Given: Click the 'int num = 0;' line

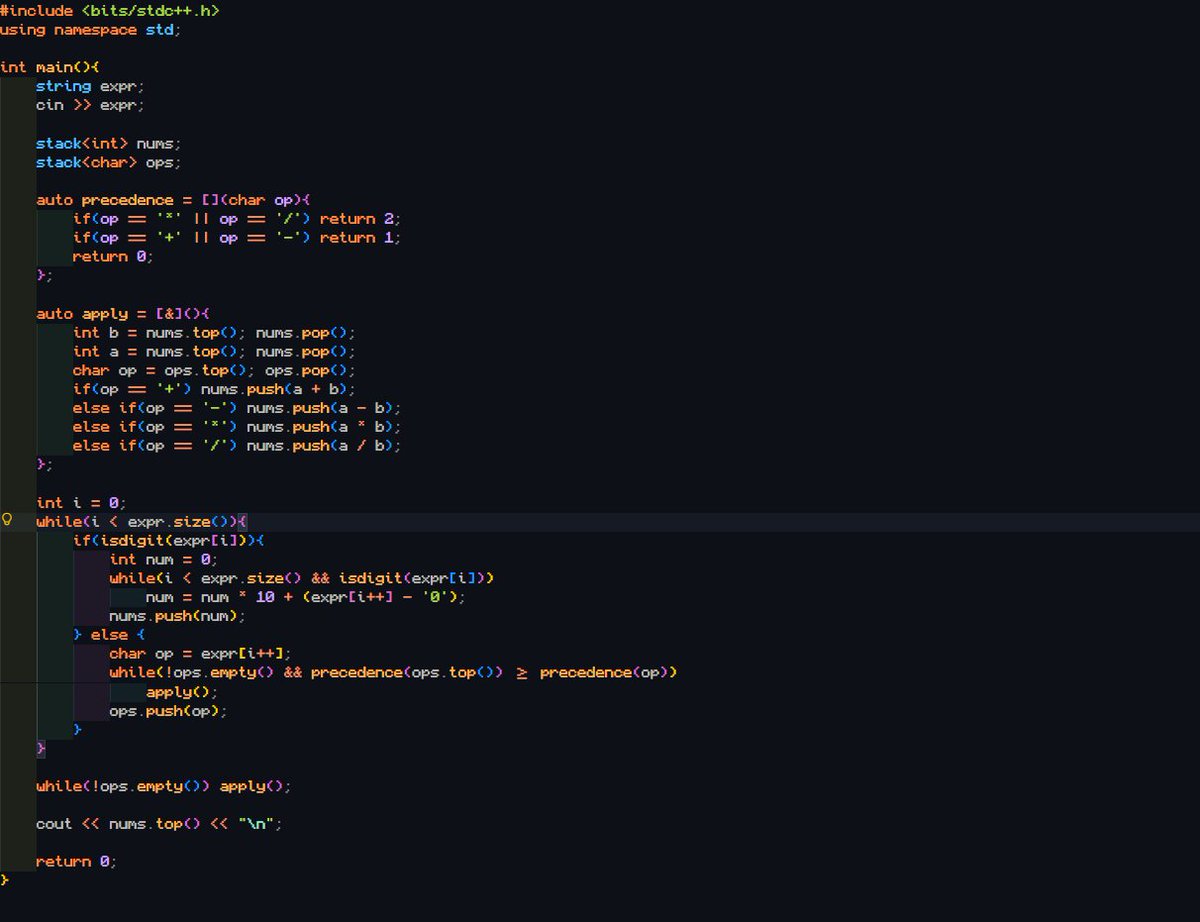Looking at the screenshot, I should tap(164, 560).
